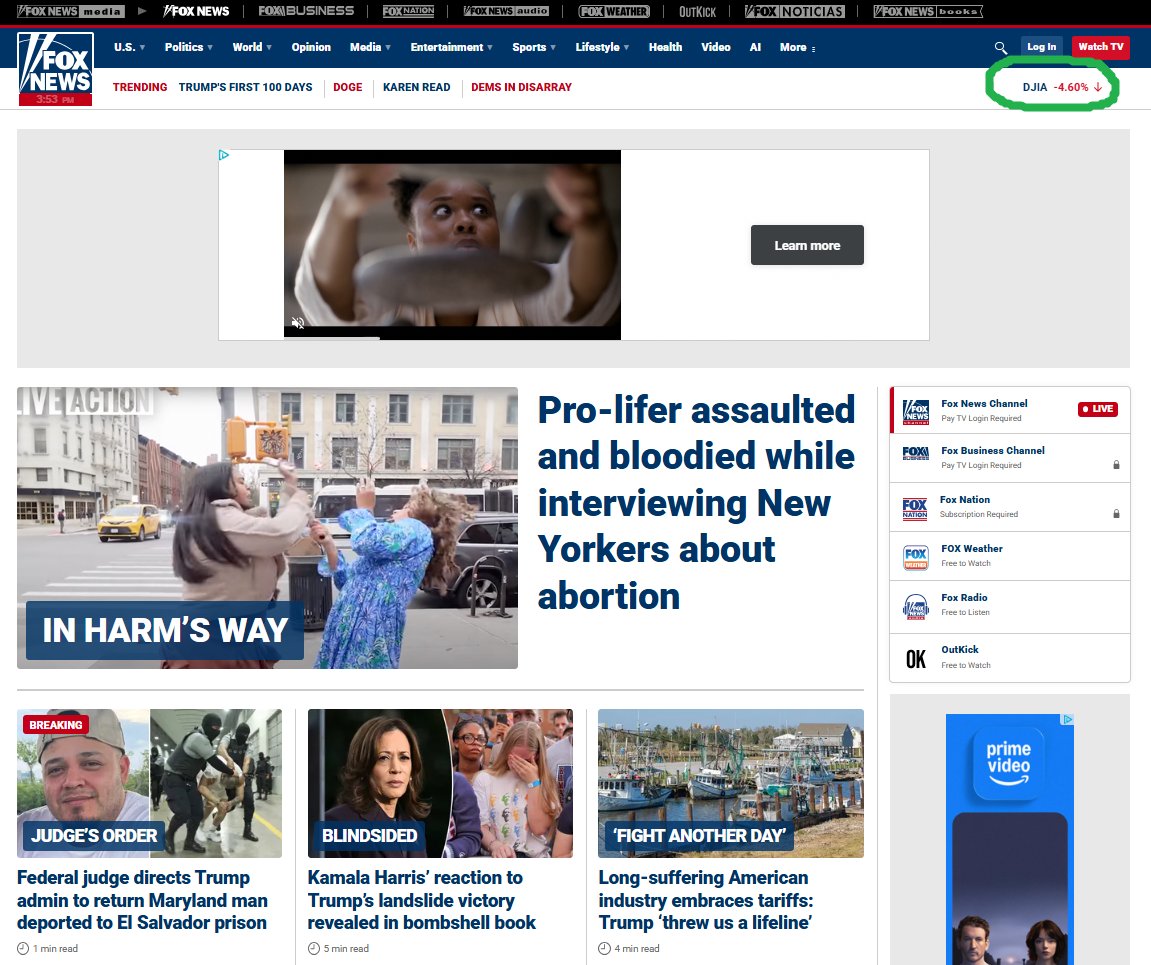
Task: Click the DJIA -4.60% ticker
Action: [1062, 87]
